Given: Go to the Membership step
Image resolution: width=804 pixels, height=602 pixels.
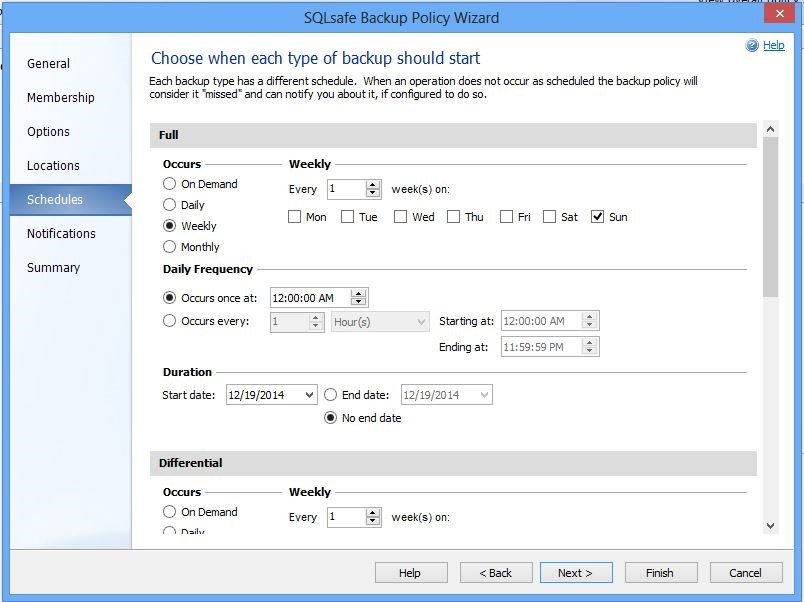Looking at the screenshot, I should click(61, 97).
